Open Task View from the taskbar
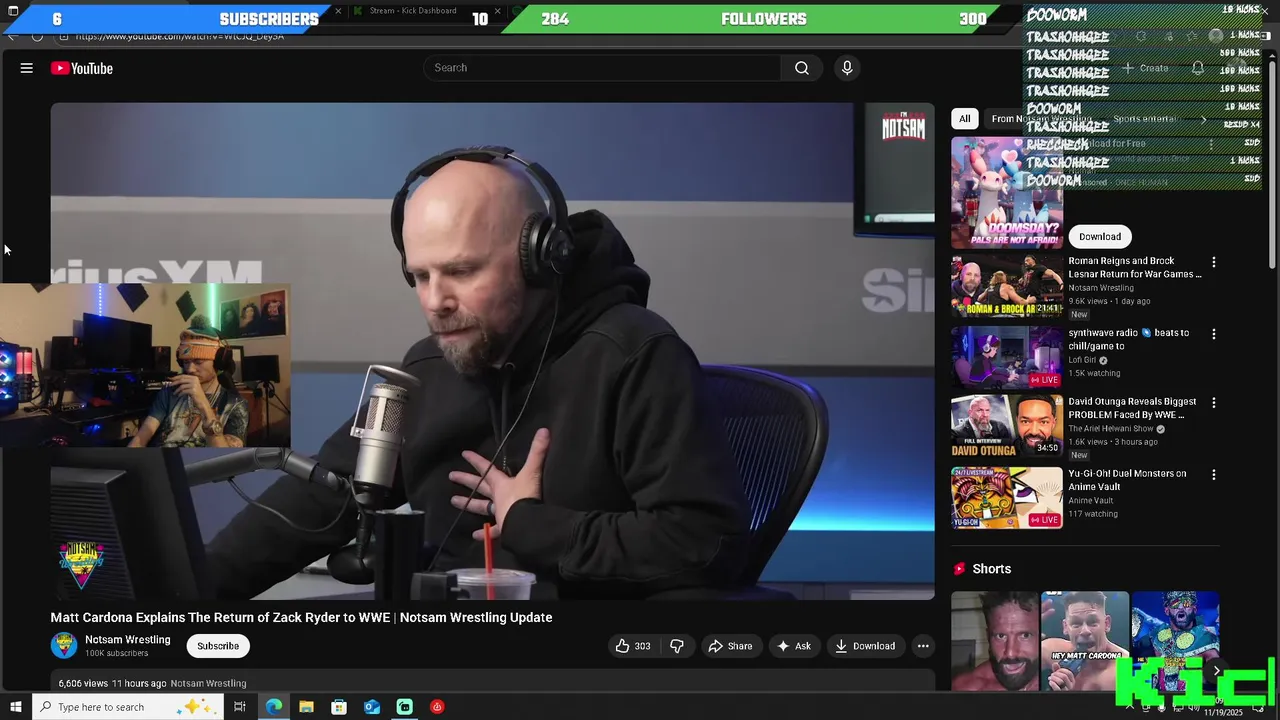The image size is (1280, 720). pos(240,707)
